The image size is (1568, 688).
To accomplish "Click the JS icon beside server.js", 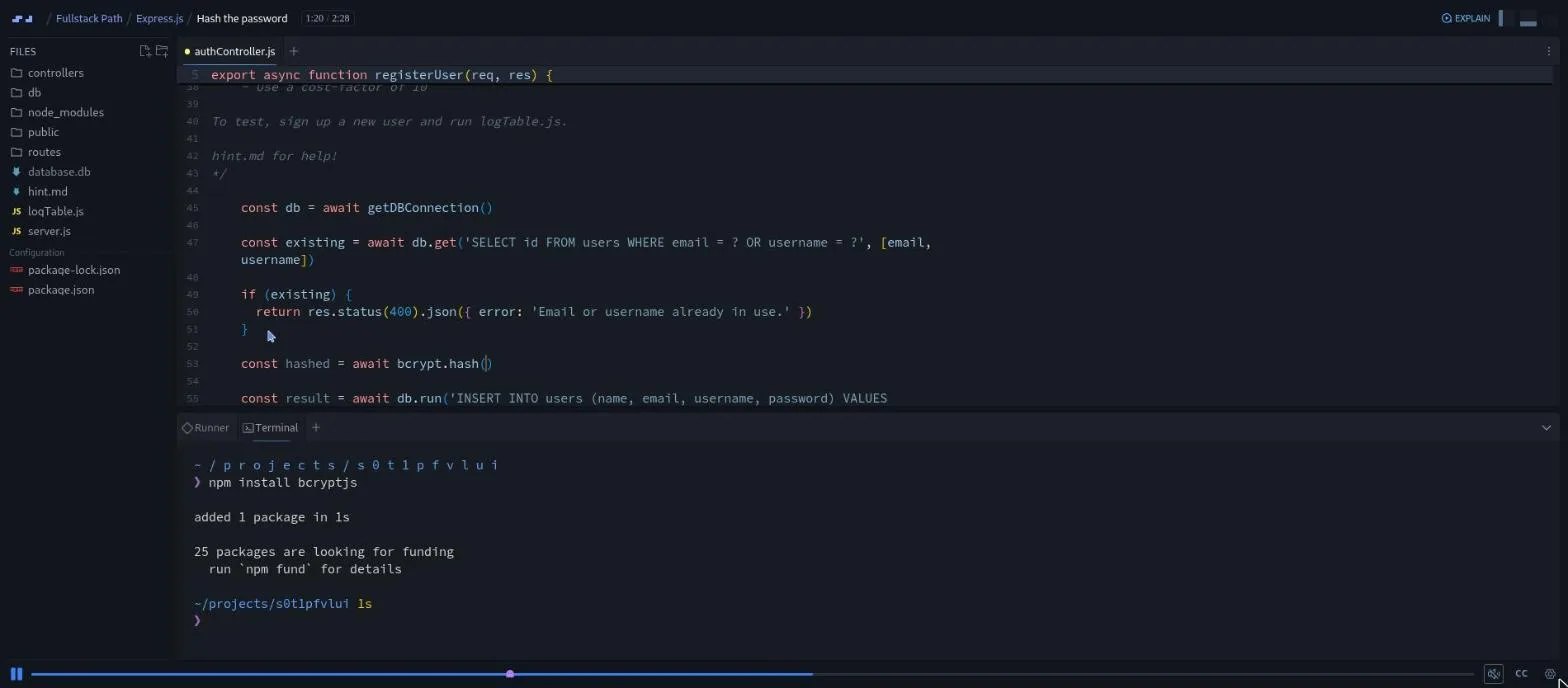I will coord(16,232).
